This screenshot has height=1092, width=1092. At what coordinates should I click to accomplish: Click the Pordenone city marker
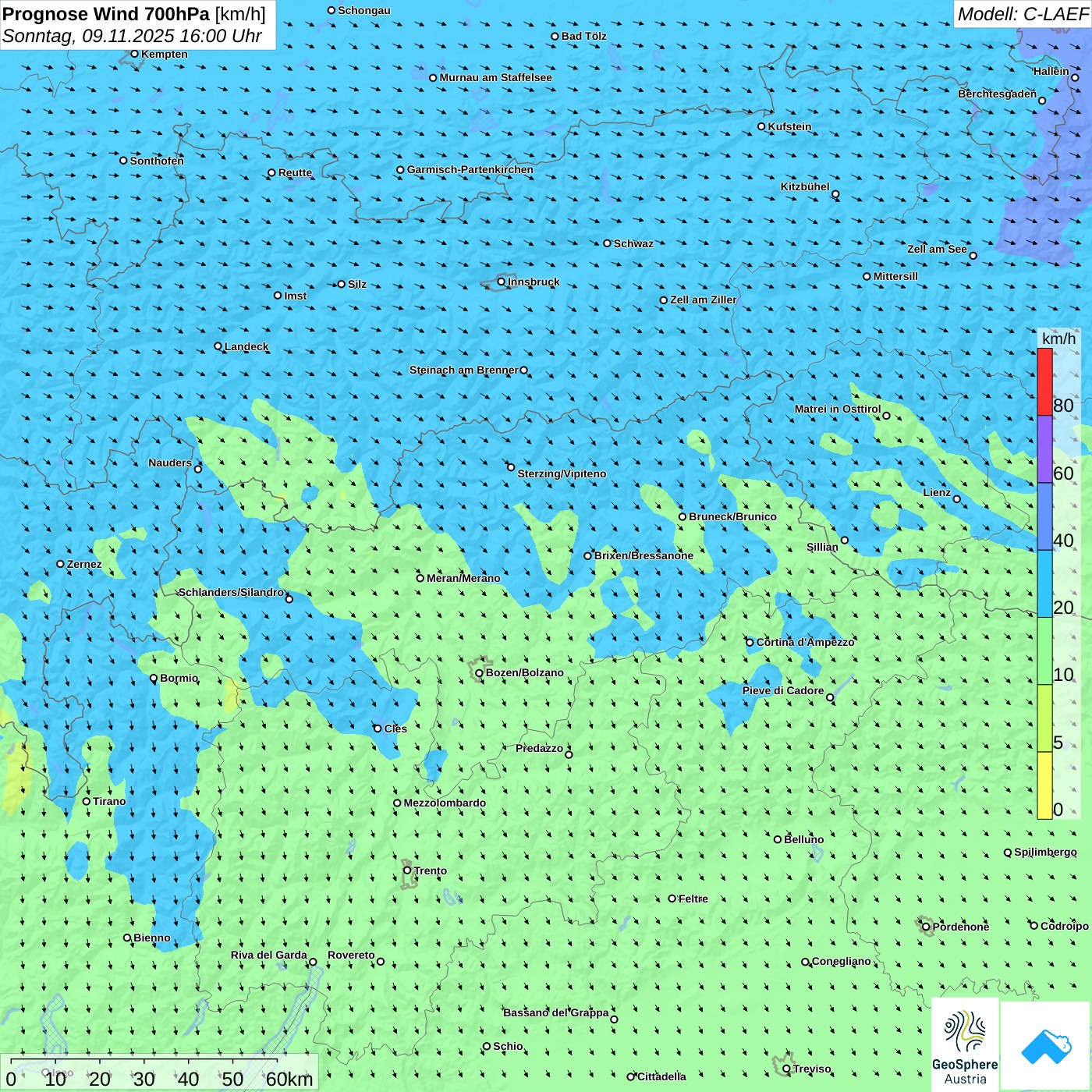(x=926, y=927)
